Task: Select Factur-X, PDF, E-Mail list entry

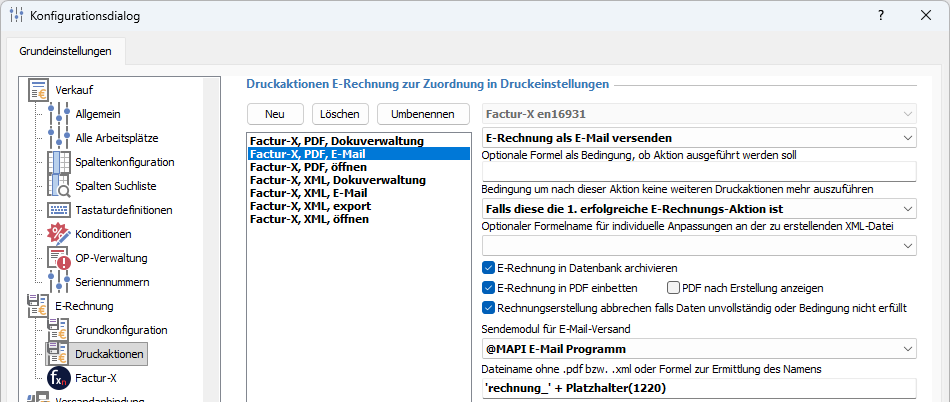Action: [359, 154]
